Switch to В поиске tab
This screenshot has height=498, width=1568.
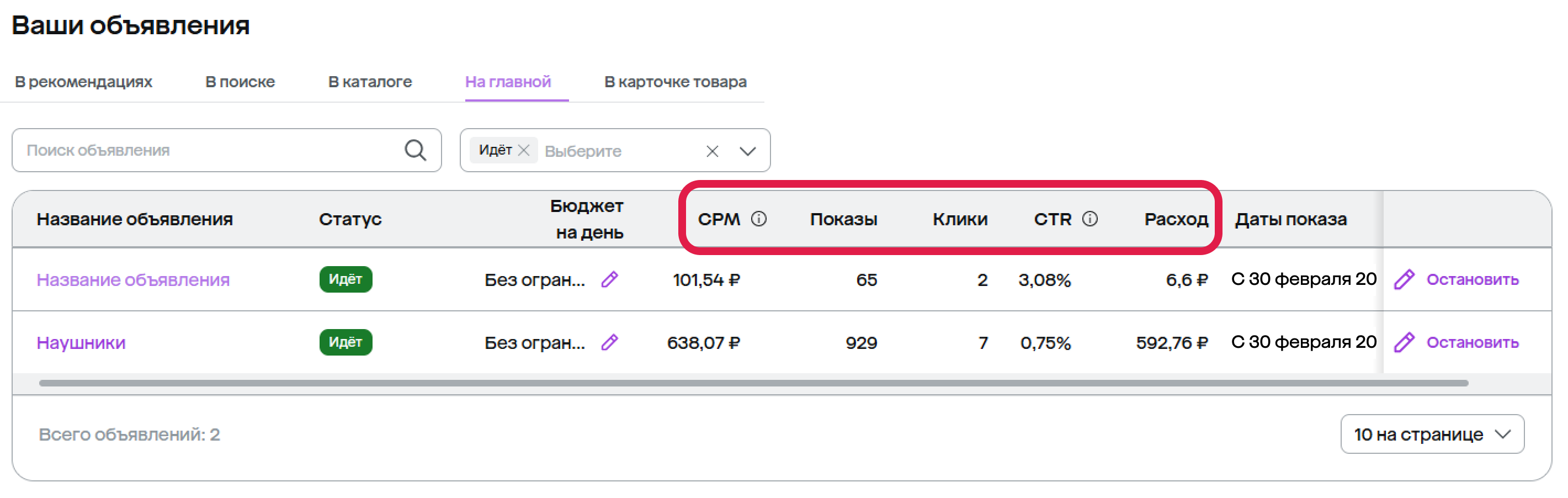(240, 82)
